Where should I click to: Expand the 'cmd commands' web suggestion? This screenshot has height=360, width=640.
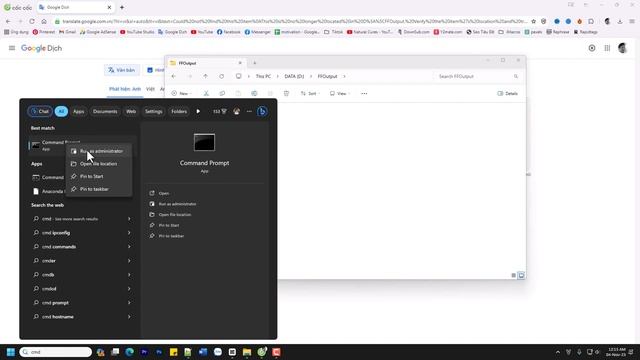[129, 247]
